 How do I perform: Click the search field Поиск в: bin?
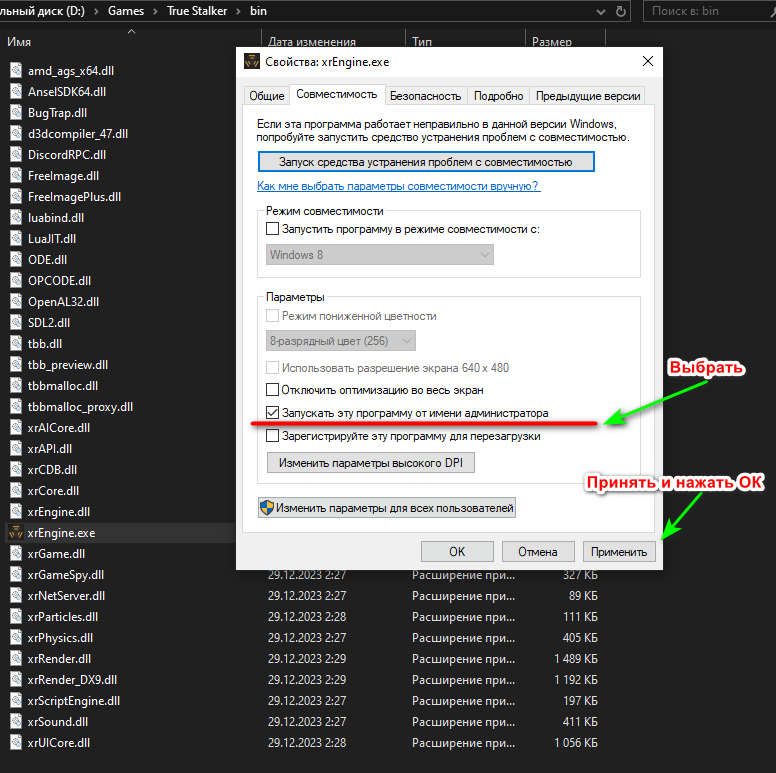click(709, 11)
